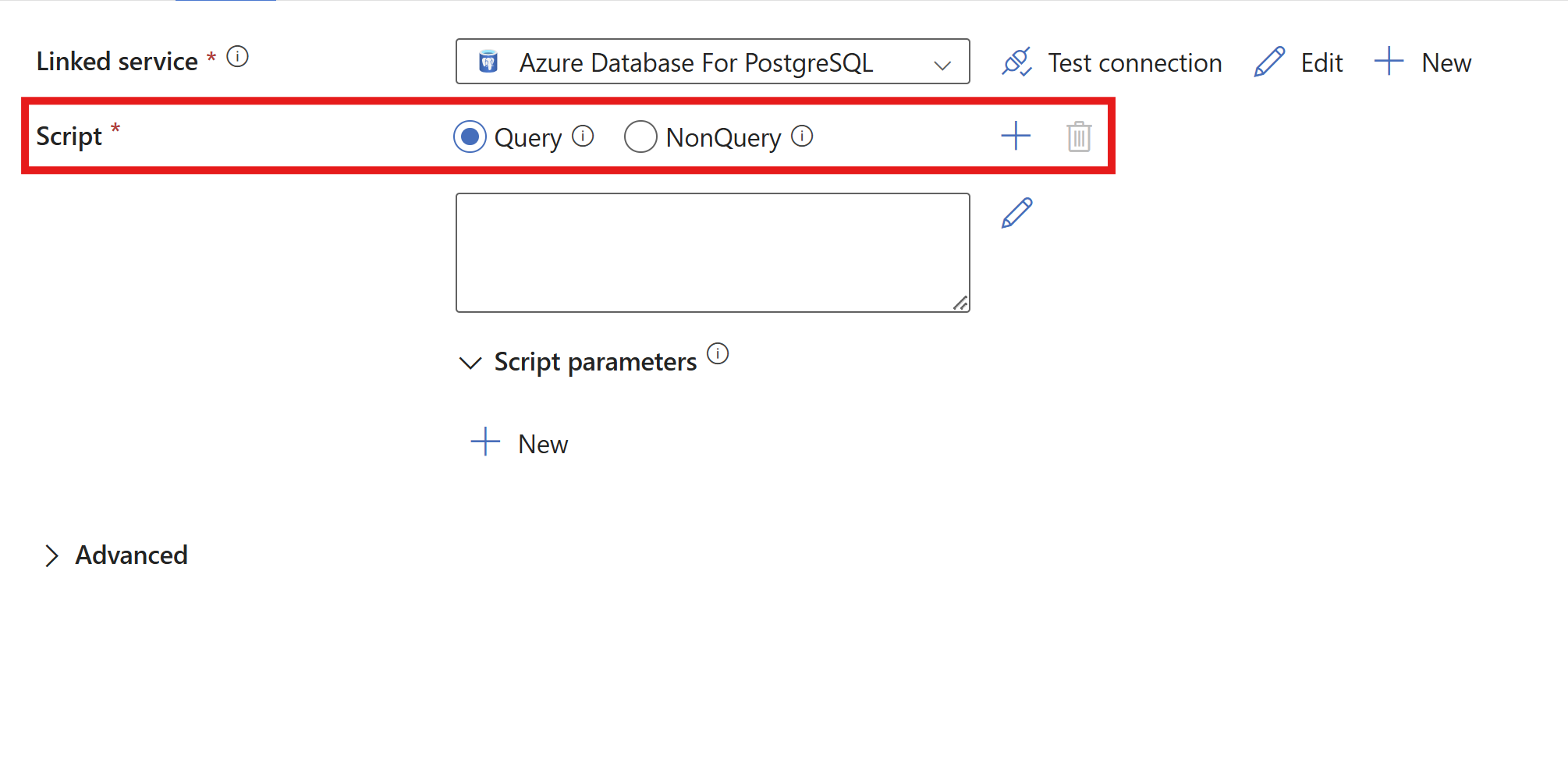Image resolution: width=1568 pixels, height=766 pixels.
Task: Click New to create a linked service
Action: 1423,62
